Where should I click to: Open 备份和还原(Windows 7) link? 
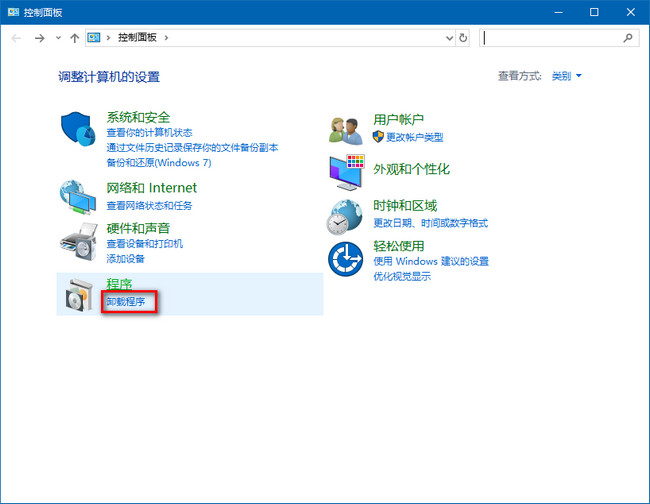click(159, 162)
